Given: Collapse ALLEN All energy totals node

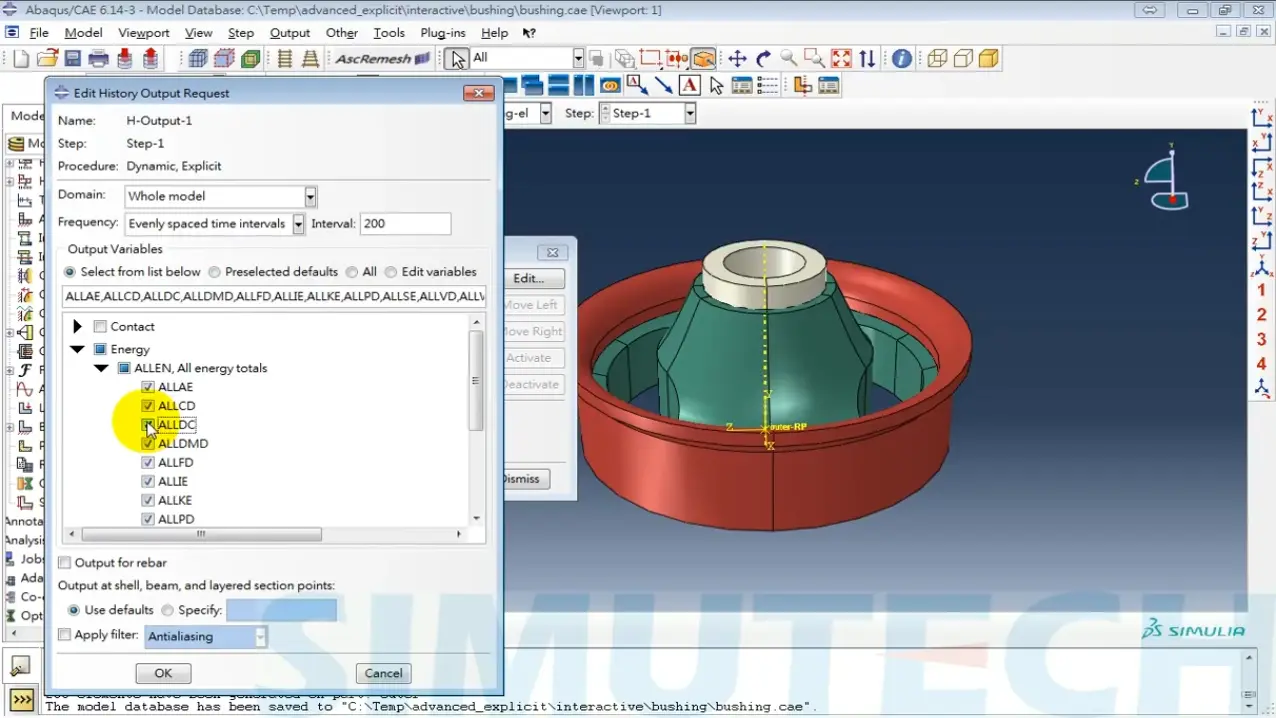Looking at the screenshot, I should 101,368.
